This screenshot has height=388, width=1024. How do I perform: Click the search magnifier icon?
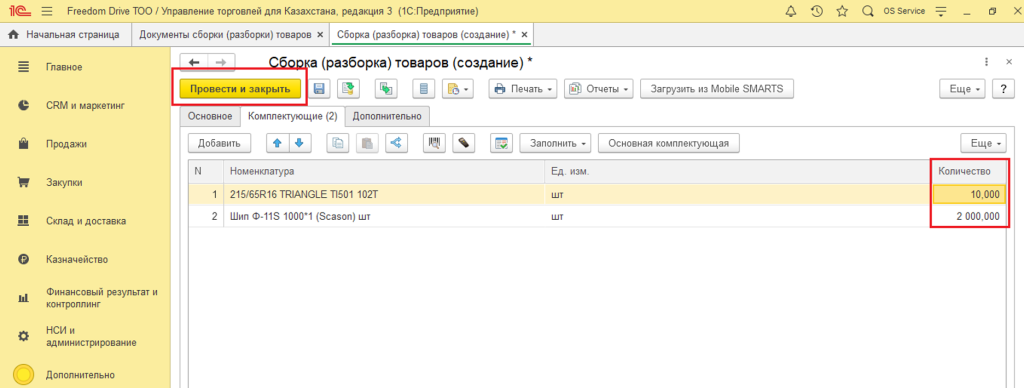867,11
